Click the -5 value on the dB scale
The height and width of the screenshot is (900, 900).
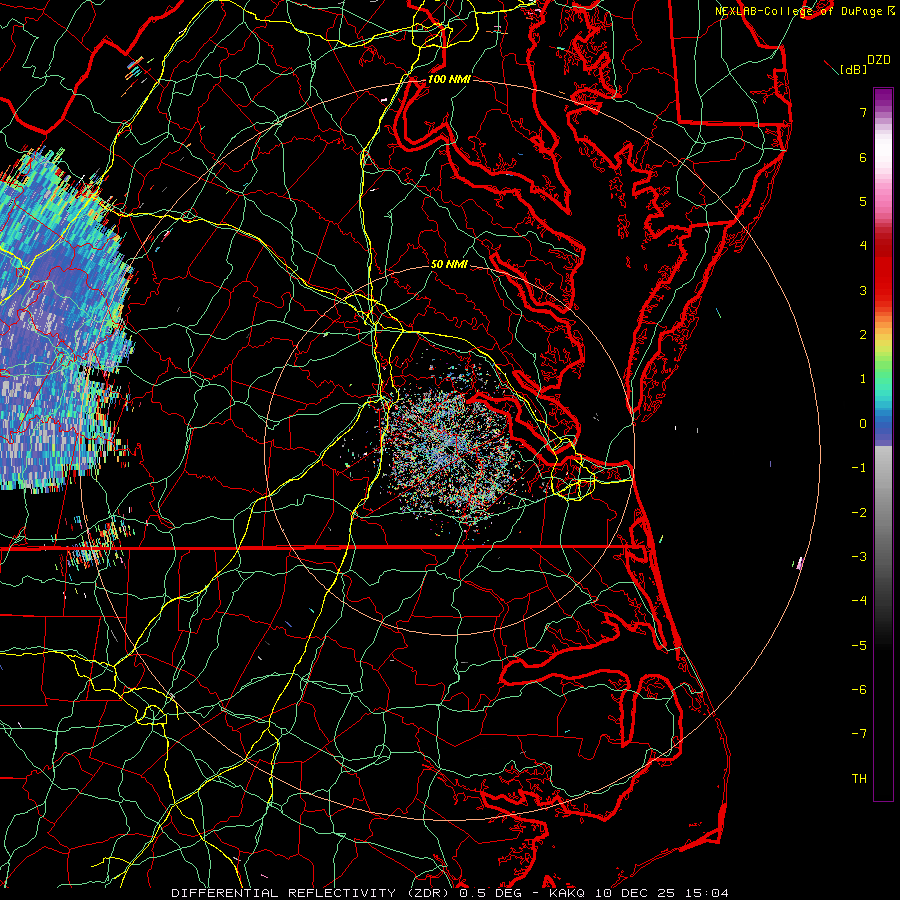coord(859,646)
